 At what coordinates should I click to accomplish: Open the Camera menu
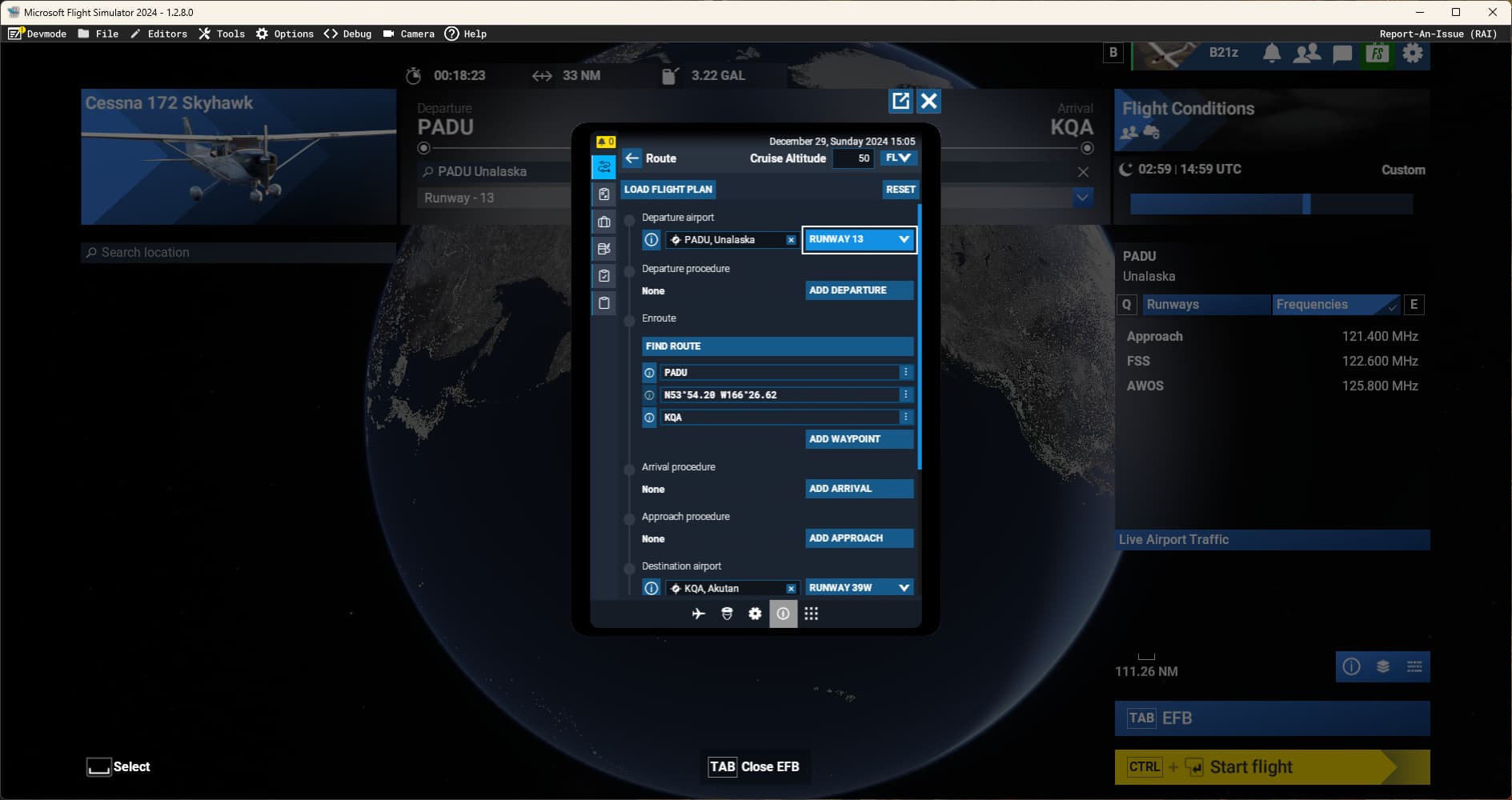coord(408,34)
